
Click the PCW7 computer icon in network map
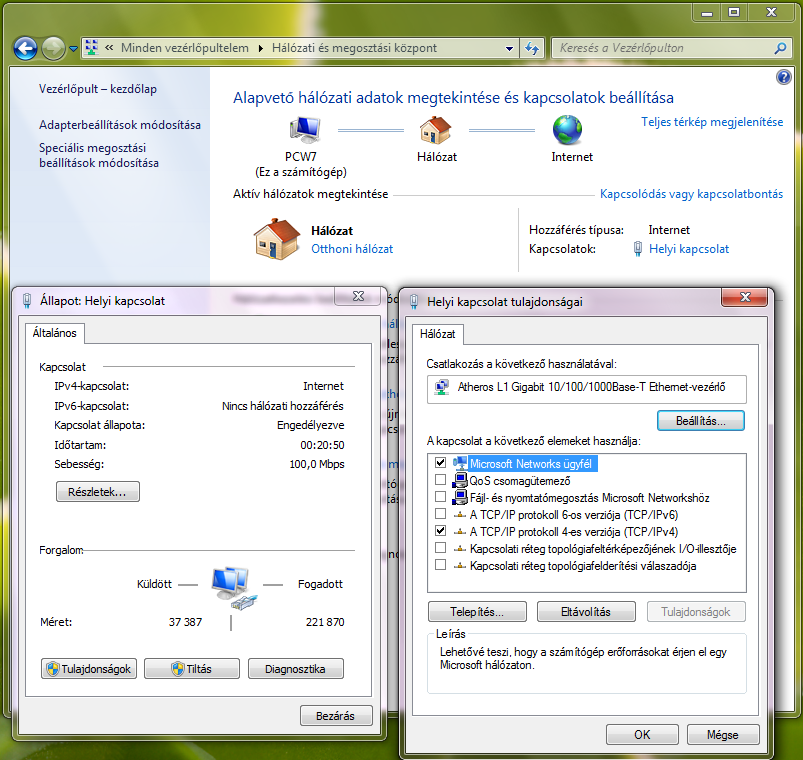[304, 130]
